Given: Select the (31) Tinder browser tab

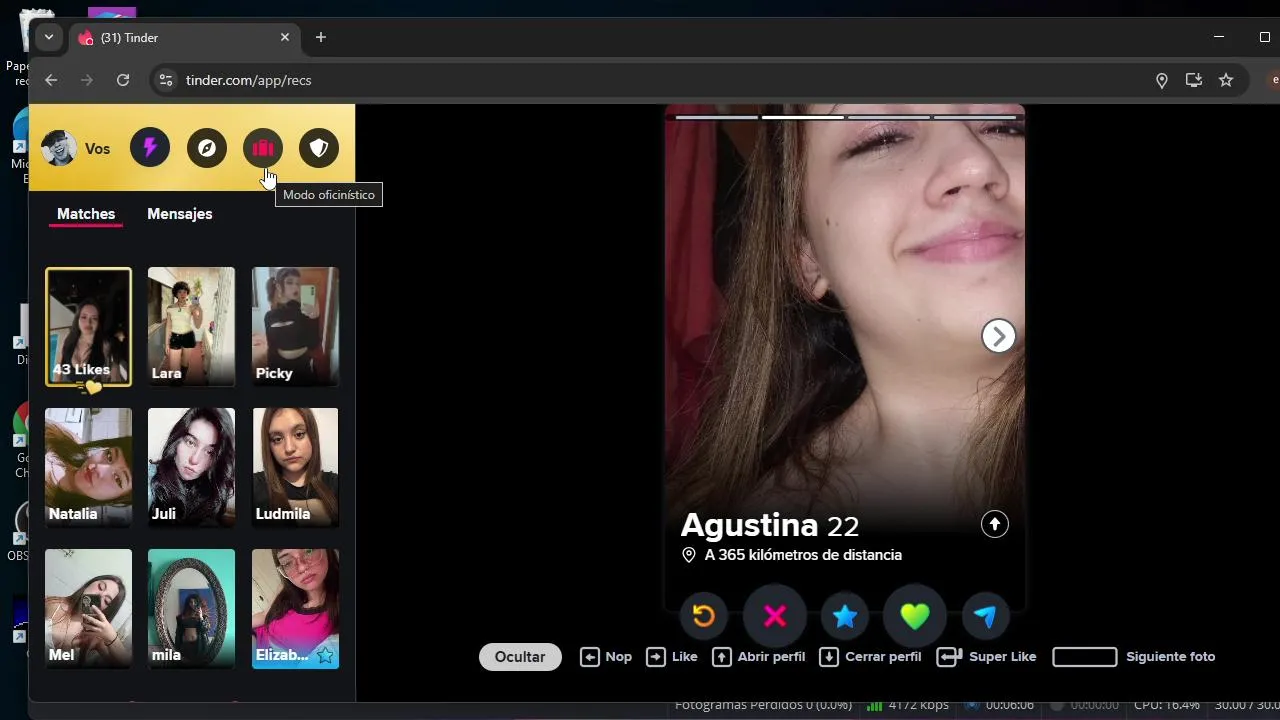Looking at the screenshot, I should click(184, 37).
